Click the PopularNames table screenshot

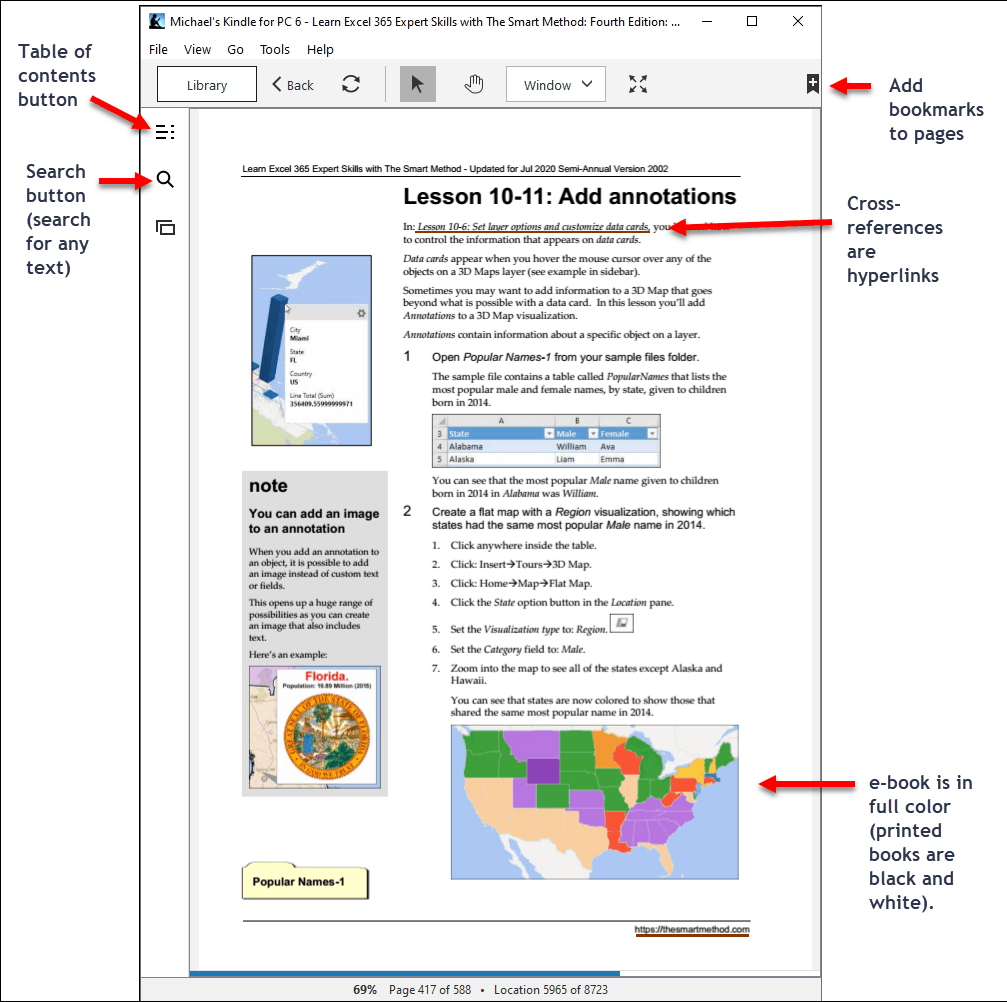click(546, 441)
